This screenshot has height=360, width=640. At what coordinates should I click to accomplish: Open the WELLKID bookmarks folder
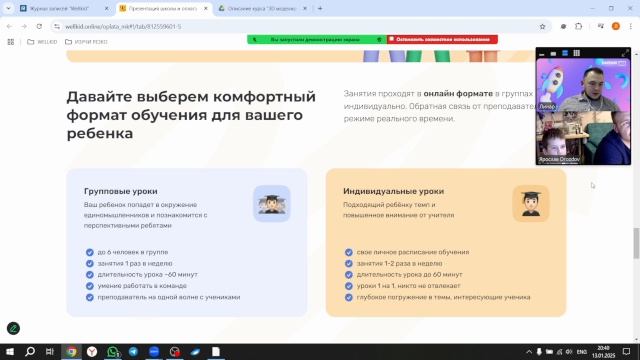(x=42, y=42)
